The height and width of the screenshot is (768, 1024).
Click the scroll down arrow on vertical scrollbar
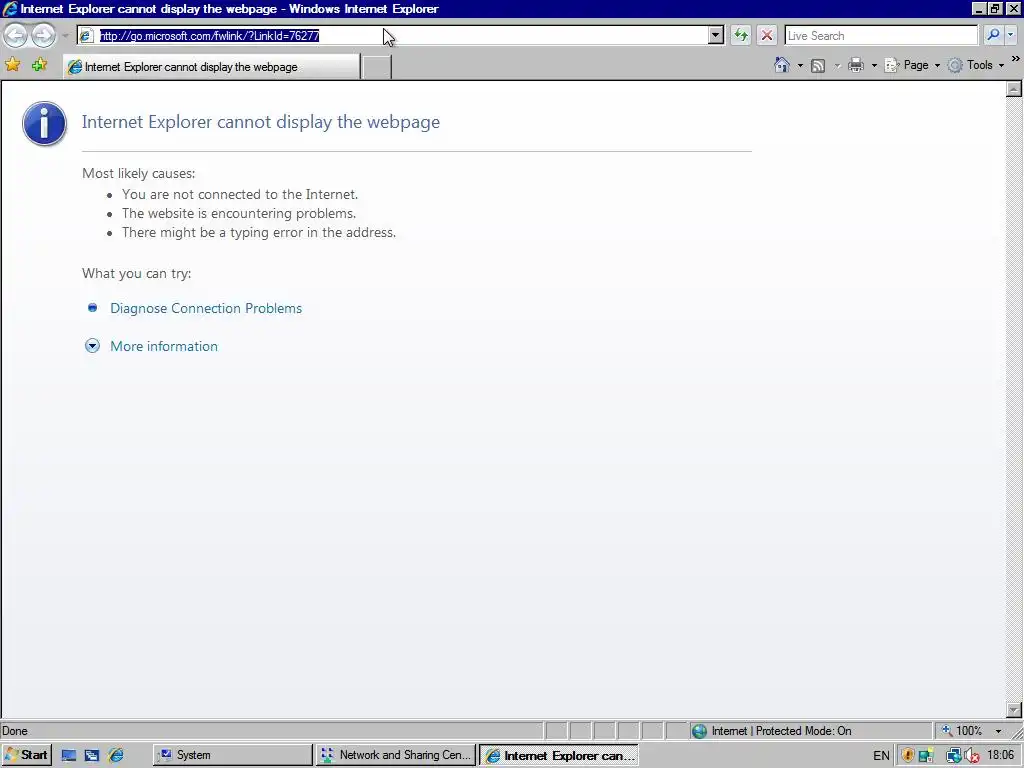point(1014,710)
